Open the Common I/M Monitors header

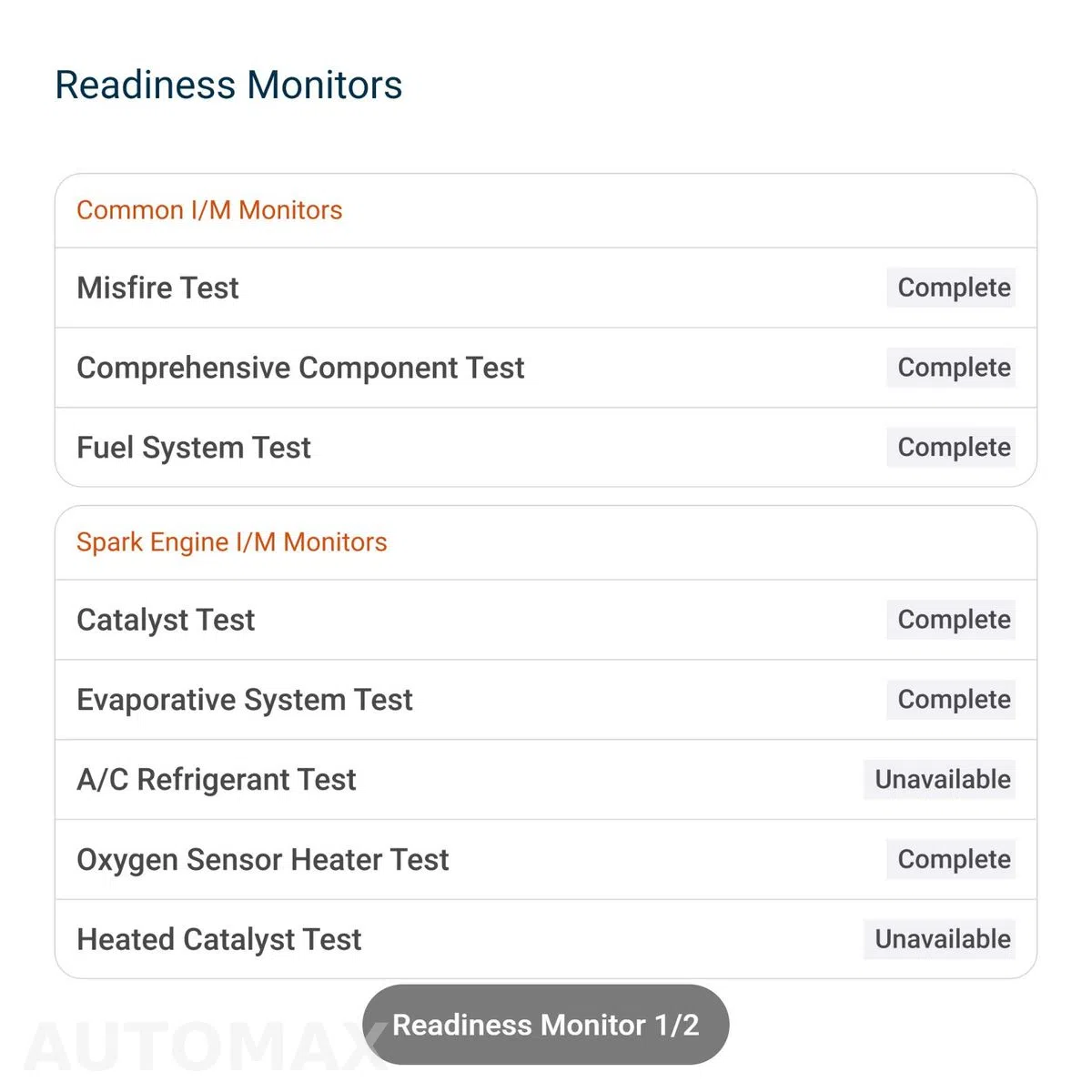point(209,210)
